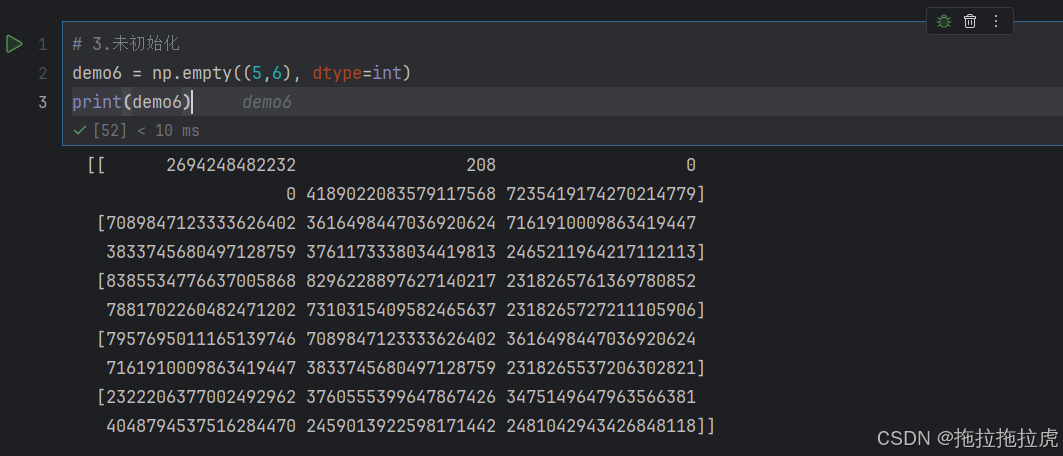The height and width of the screenshot is (456, 1063).
Task: Click the output value 7310315409582465637
Action: pyautogui.click(x=401, y=310)
